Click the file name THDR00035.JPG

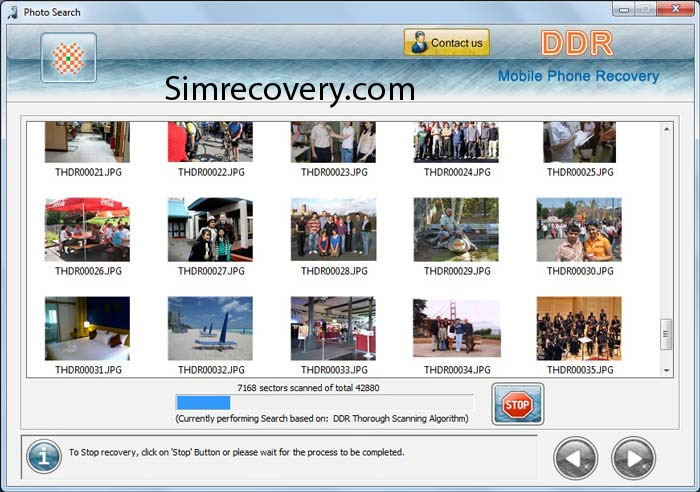coord(580,370)
